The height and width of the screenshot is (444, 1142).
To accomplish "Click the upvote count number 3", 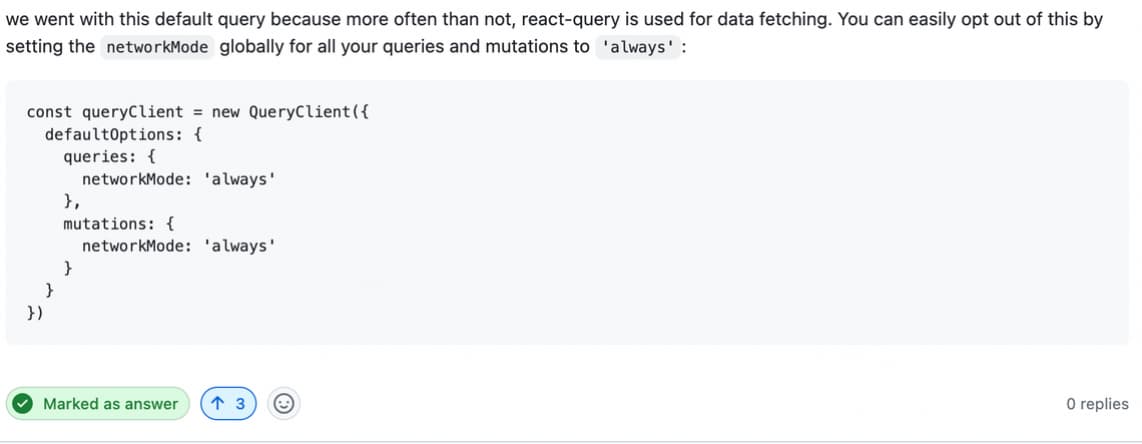I will pyautogui.click(x=240, y=404).
